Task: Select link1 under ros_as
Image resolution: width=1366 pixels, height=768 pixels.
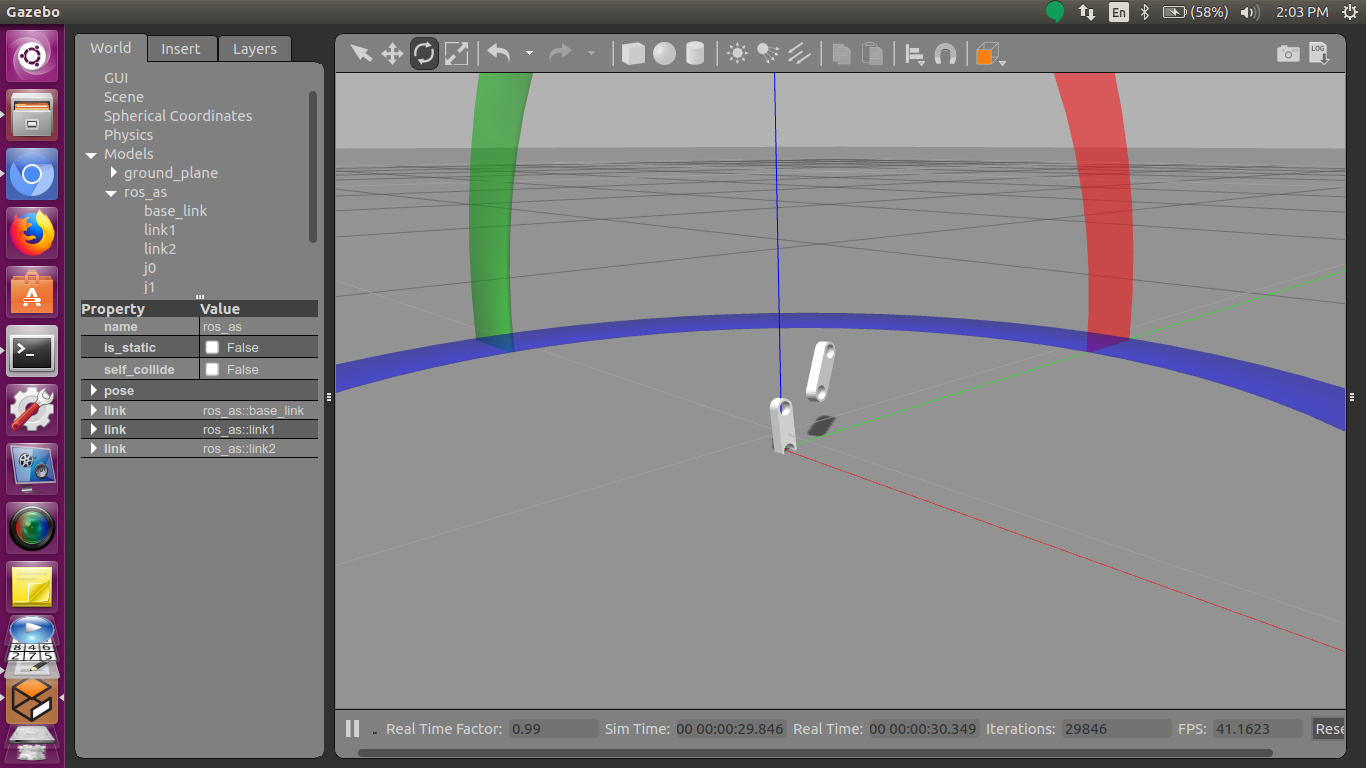Action: tap(160, 230)
